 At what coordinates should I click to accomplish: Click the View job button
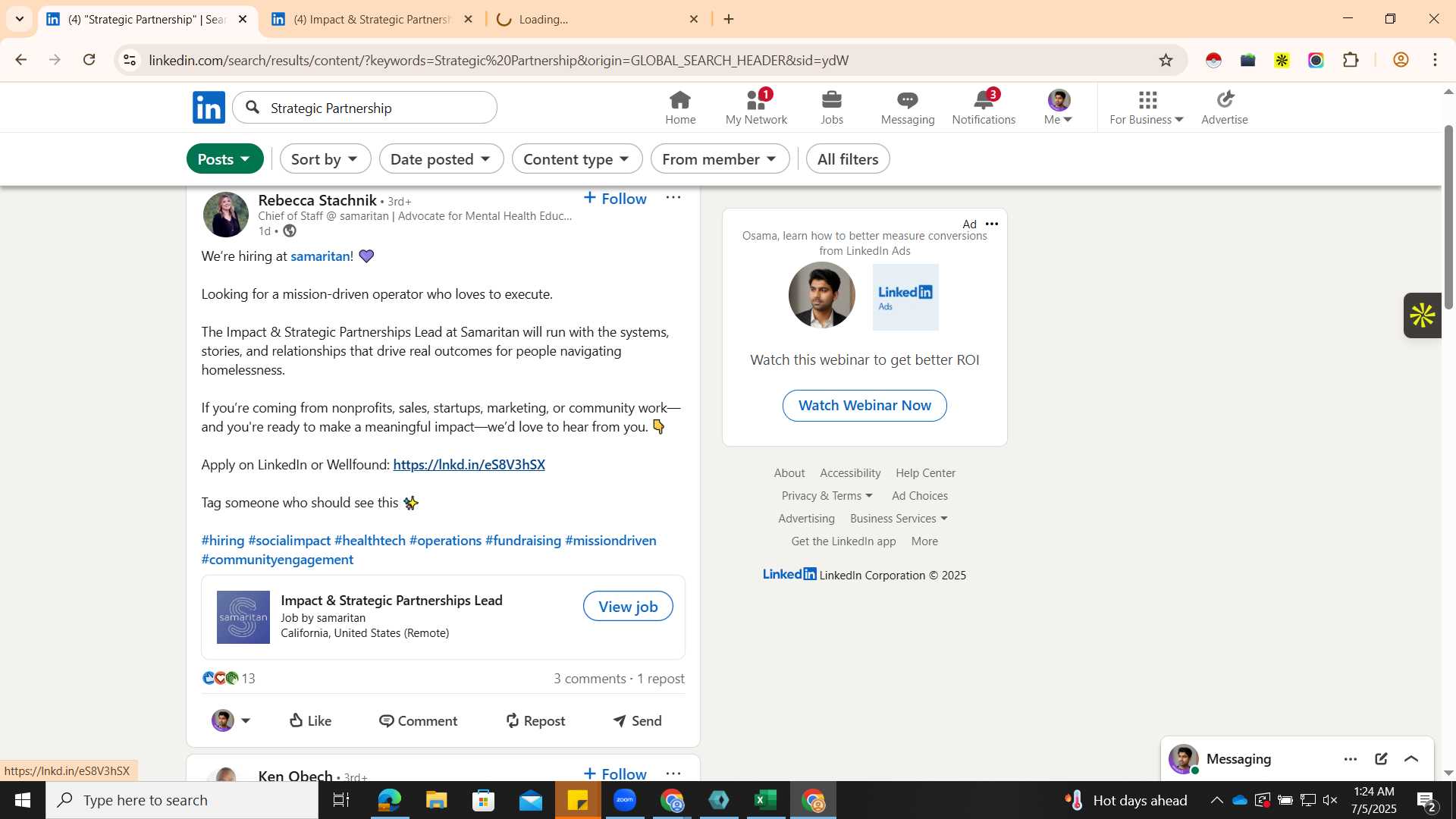click(628, 607)
